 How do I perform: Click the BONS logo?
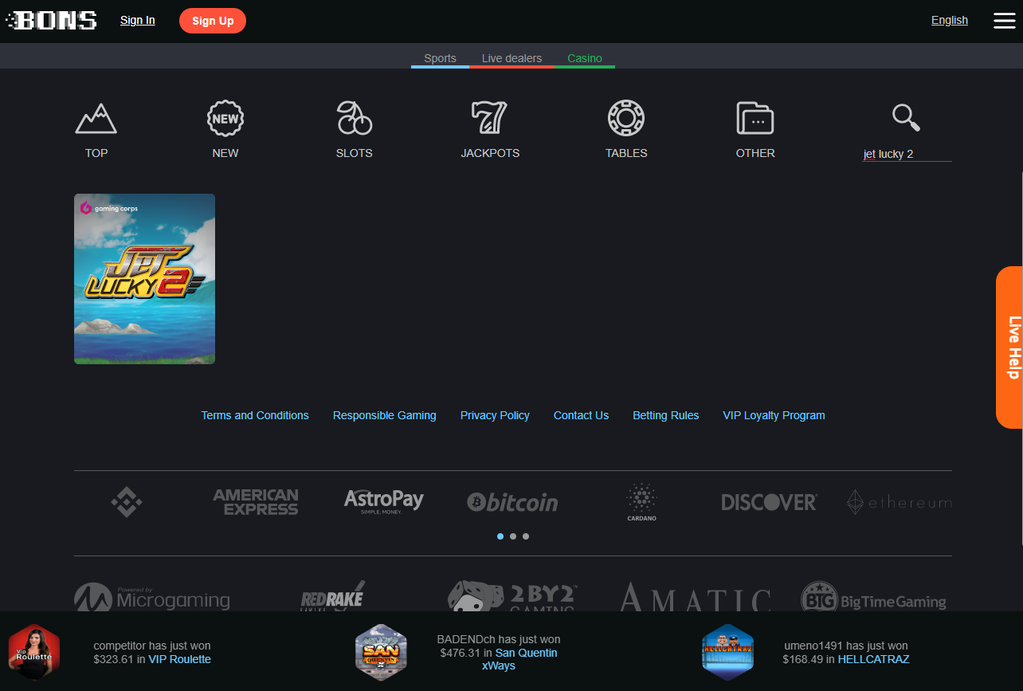(x=52, y=20)
